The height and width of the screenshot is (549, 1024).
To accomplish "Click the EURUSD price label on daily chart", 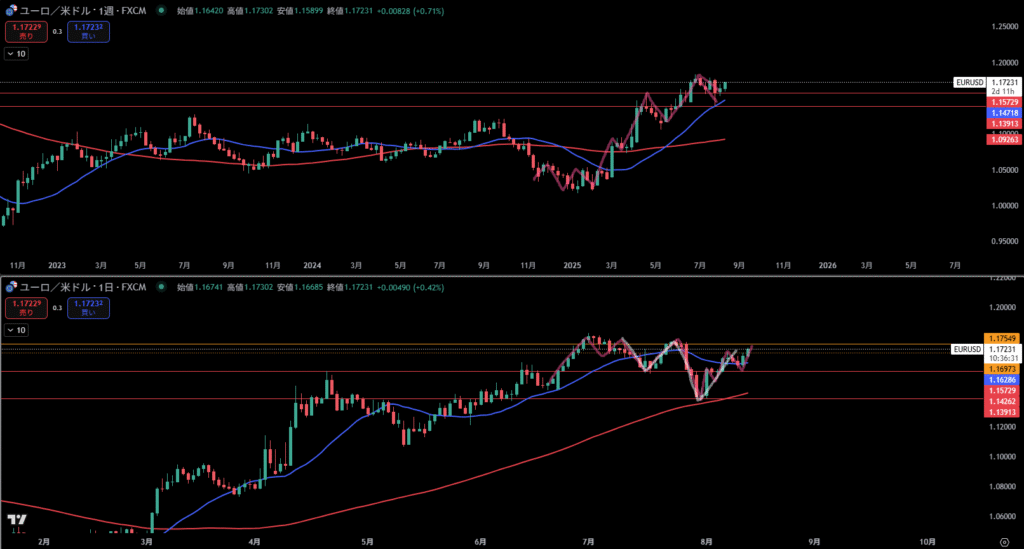I will [967, 349].
